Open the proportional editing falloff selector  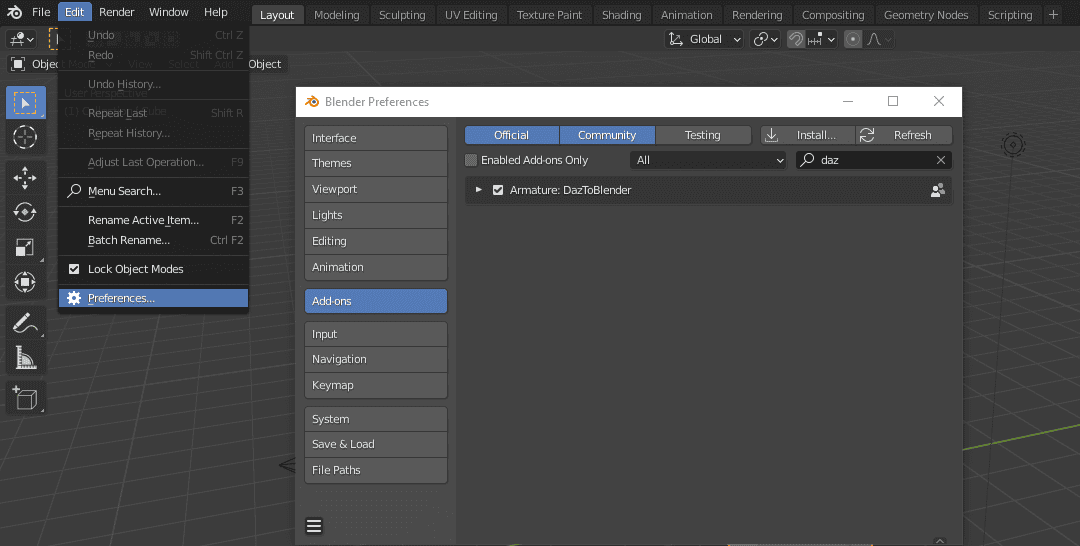tap(879, 39)
